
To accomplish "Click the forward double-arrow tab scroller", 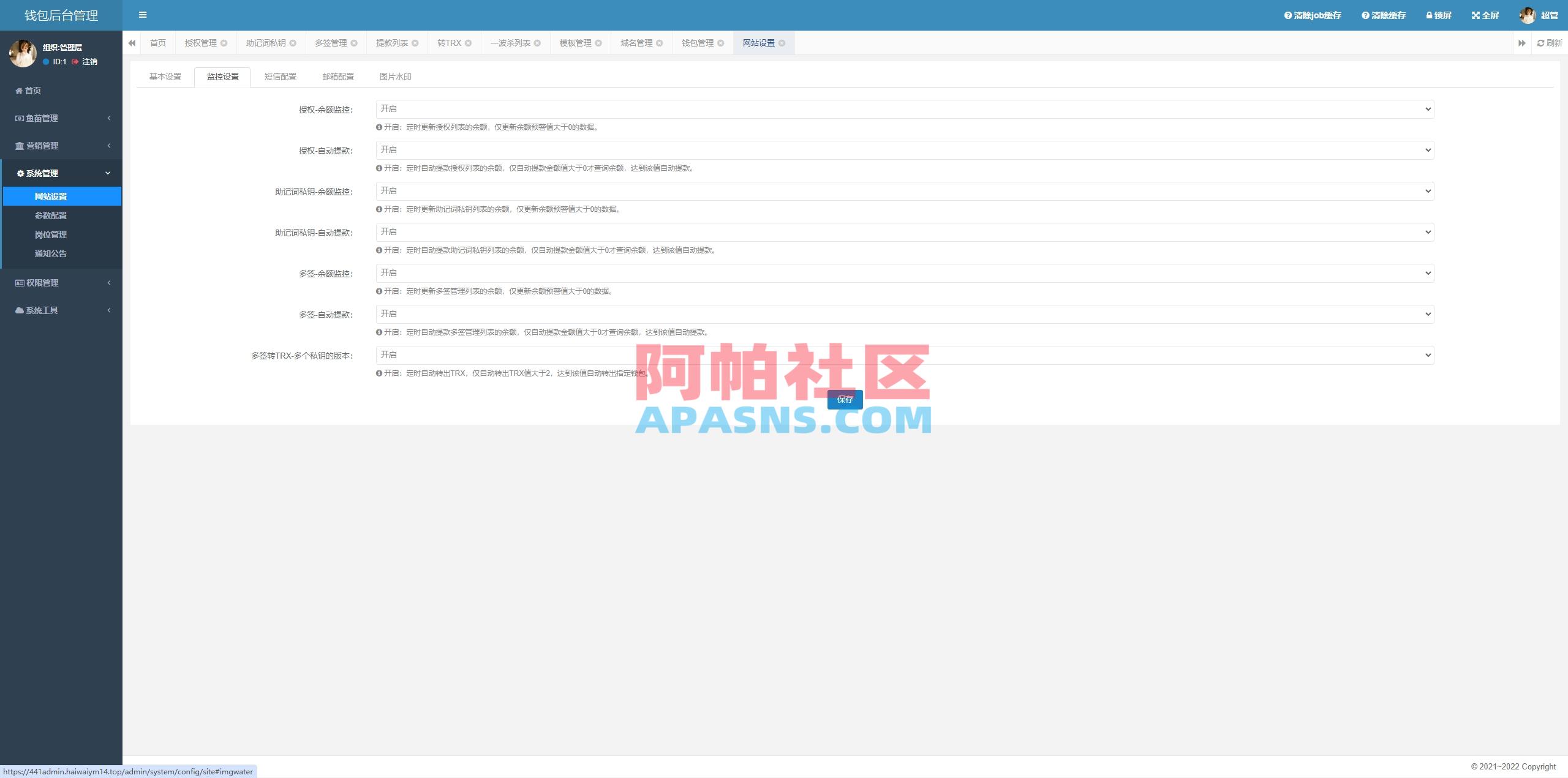I will (1523, 43).
